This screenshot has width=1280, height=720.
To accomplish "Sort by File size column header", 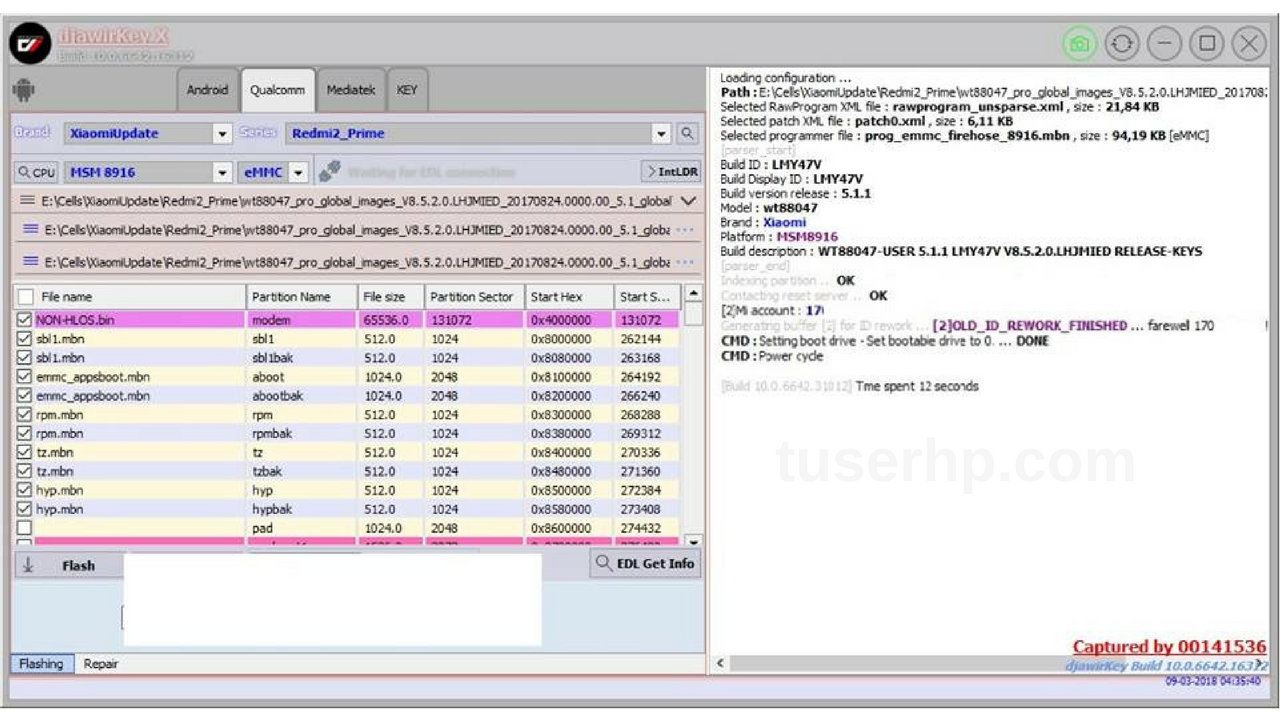I will click(390, 297).
